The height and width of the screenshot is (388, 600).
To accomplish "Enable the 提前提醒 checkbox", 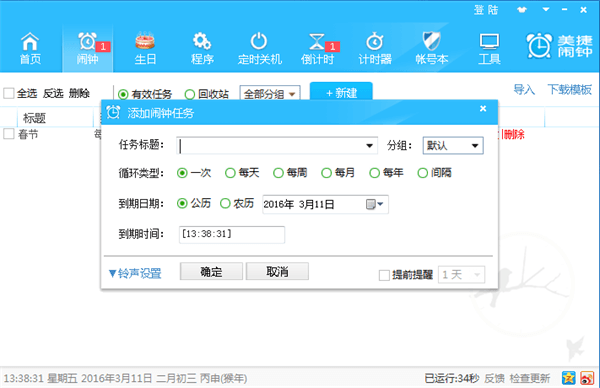I will point(384,275).
